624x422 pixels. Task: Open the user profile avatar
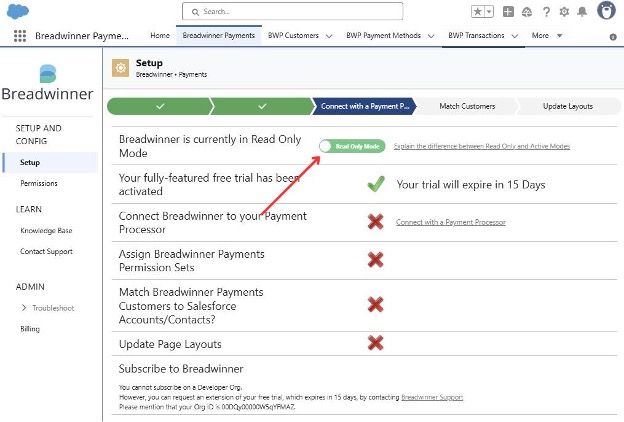coord(606,11)
